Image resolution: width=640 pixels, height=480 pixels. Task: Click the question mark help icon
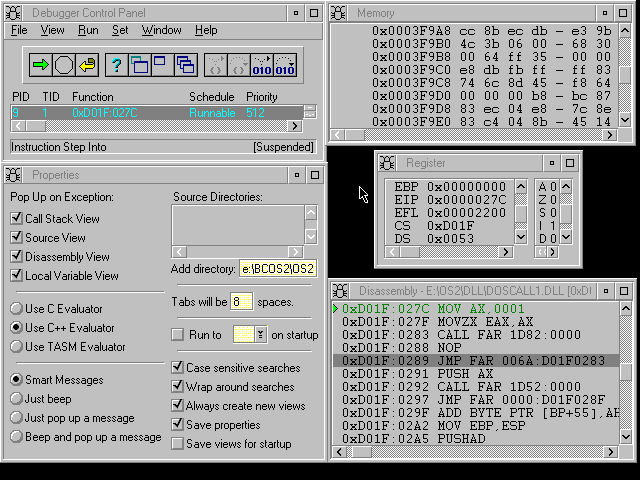pyautogui.click(x=117, y=65)
